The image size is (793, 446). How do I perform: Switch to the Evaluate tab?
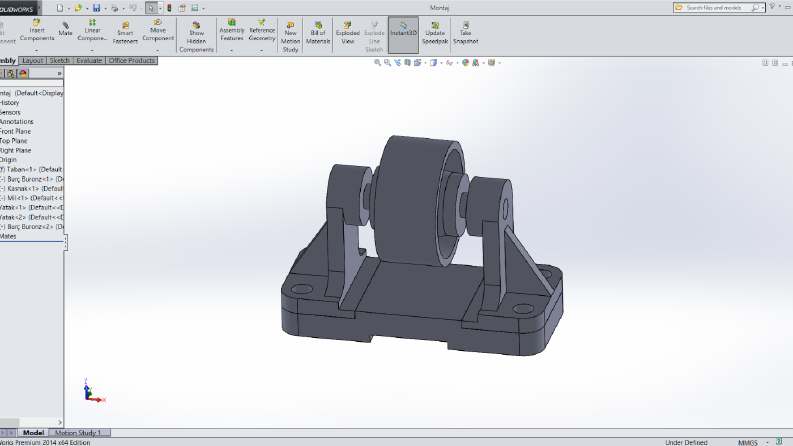[89, 61]
